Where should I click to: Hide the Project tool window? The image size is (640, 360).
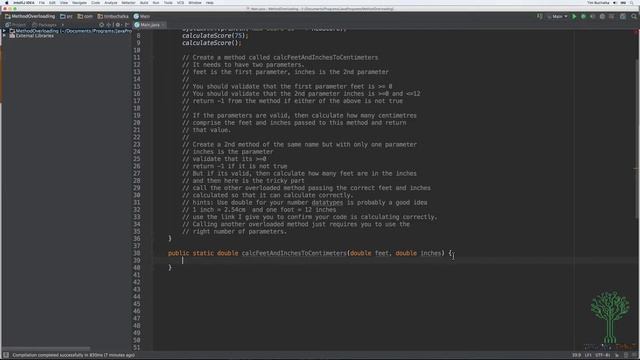(x=127, y=25)
